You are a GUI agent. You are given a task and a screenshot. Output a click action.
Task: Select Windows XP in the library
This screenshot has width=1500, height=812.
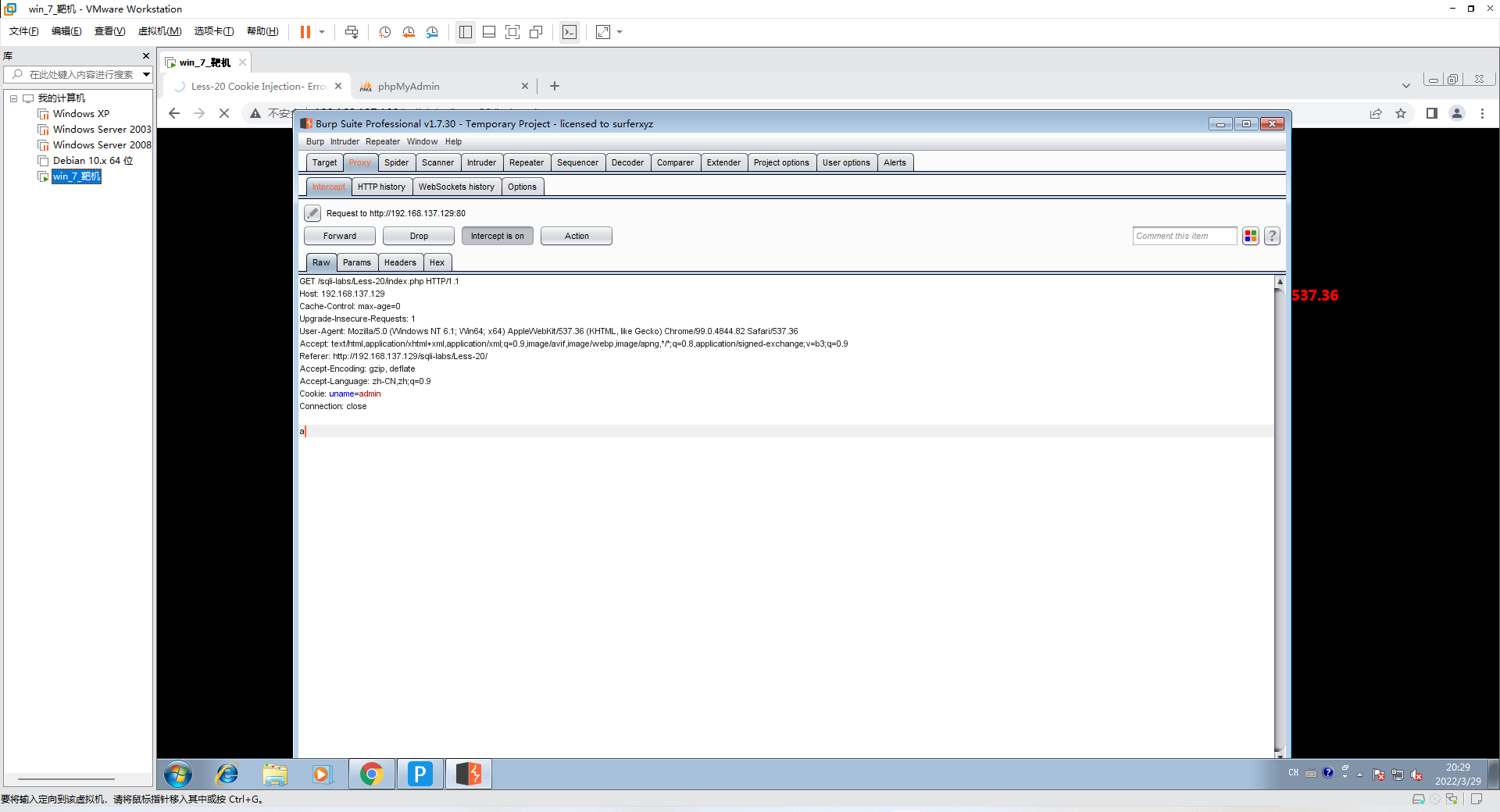pos(80,114)
